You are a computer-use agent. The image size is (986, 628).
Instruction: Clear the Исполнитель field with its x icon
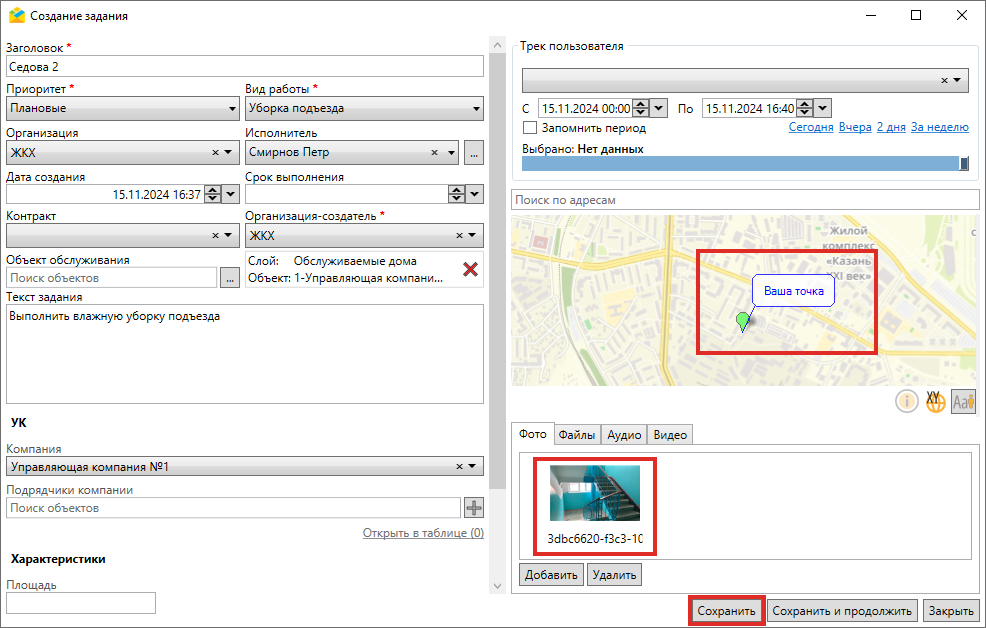(435, 153)
